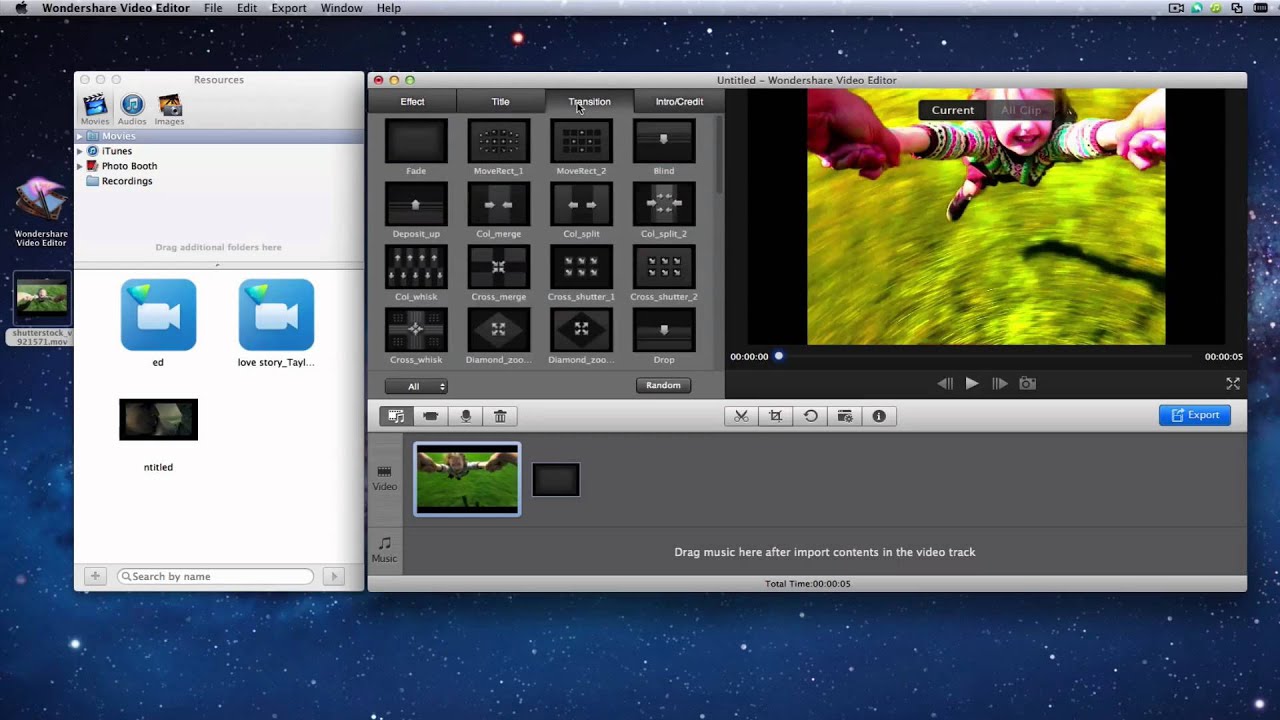The height and width of the screenshot is (720, 1280).
Task: Open the All transitions filter dropdown
Action: click(416, 386)
